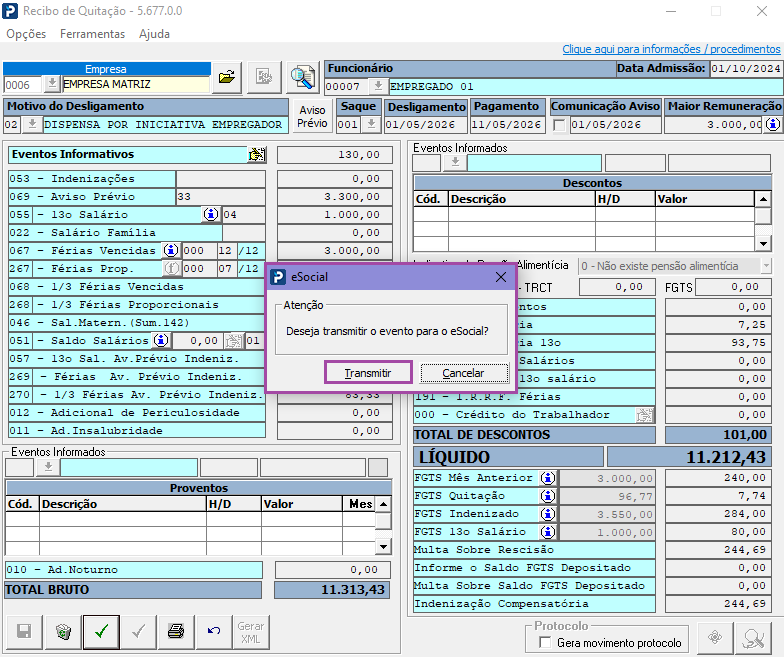
Task: Click Descontos Valor column header
Action: (704, 199)
